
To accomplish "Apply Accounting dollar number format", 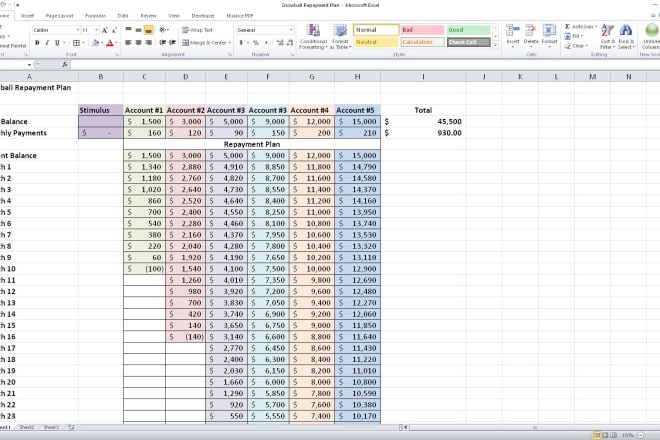I will point(241,43).
